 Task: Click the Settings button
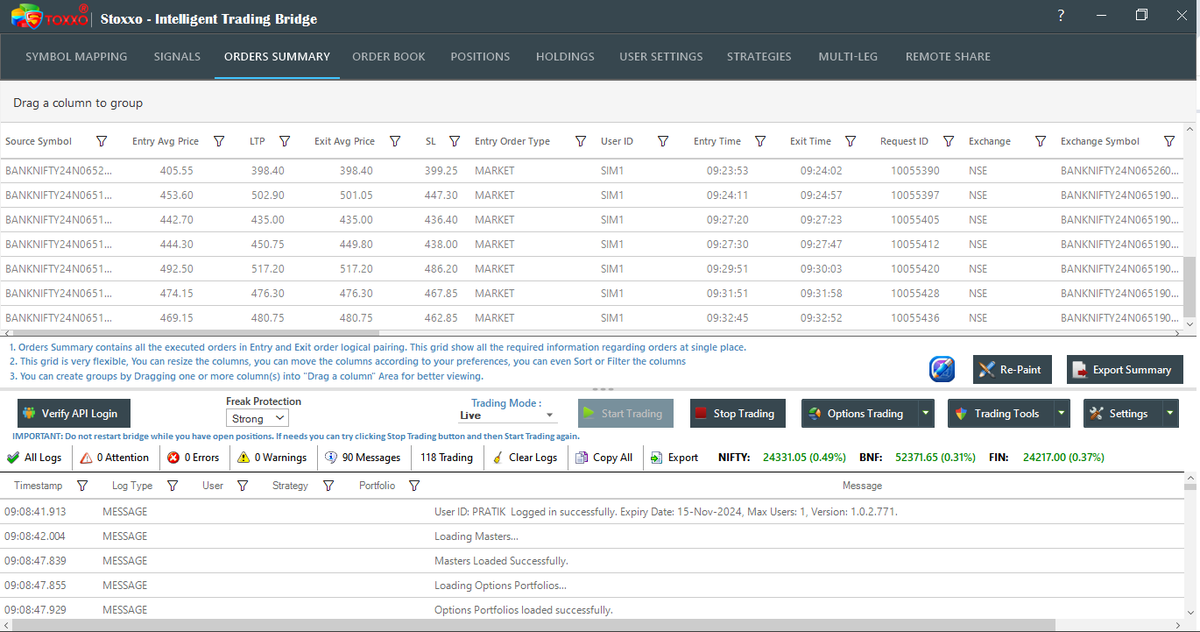tap(1120, 413)
